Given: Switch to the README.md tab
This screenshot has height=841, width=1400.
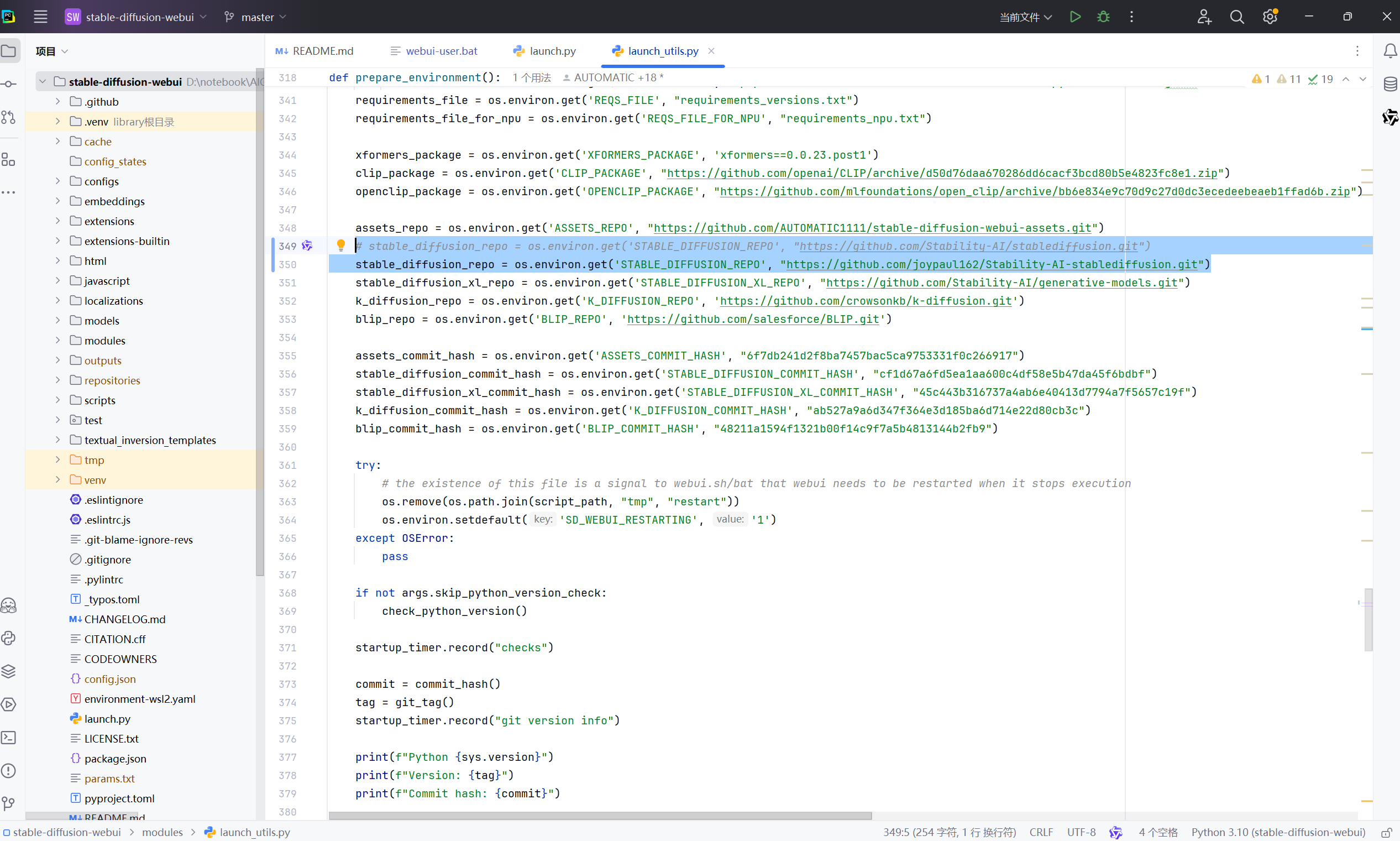Looking at the screenshot, I should click(322, 50).
